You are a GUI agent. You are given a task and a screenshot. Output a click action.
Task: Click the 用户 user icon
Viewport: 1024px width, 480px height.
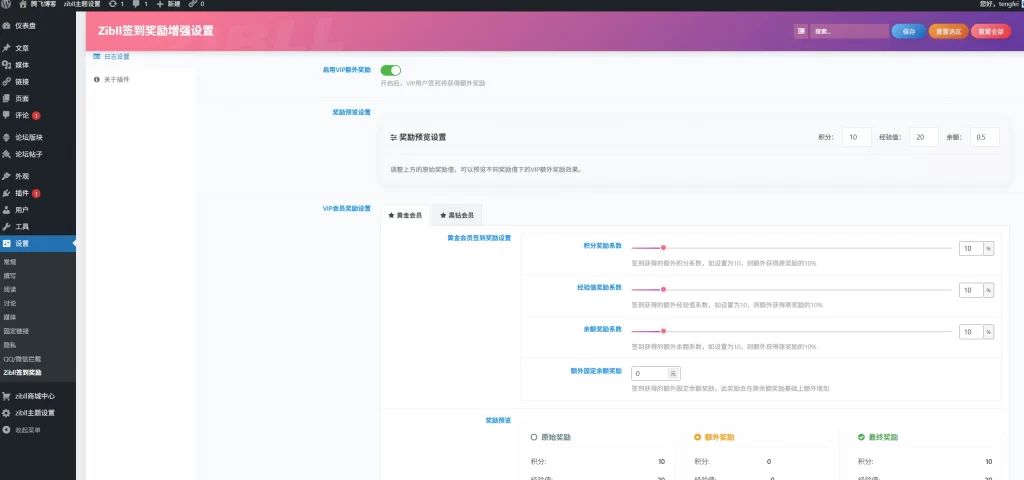(x=7, y=210)
